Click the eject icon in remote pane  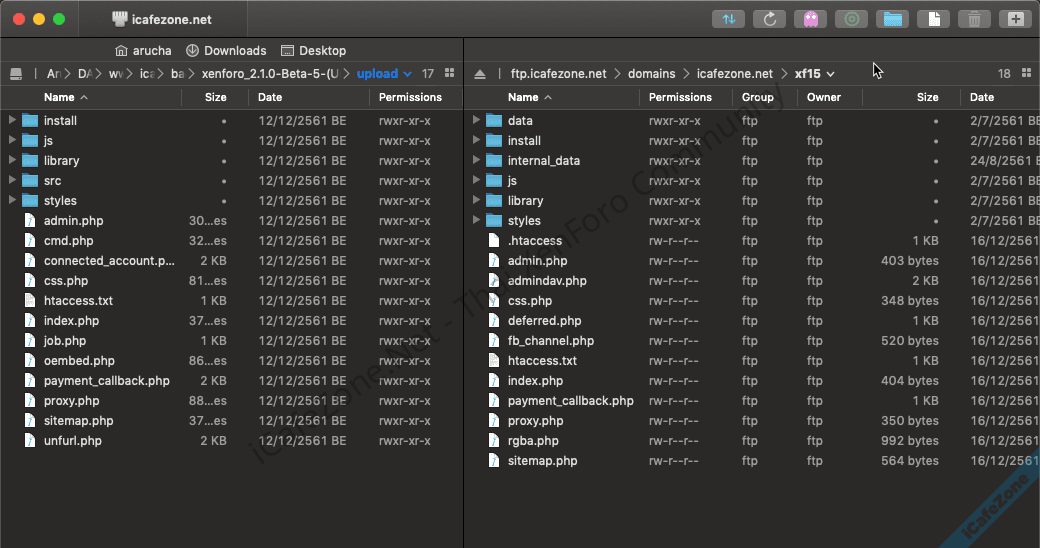(479, 74)
